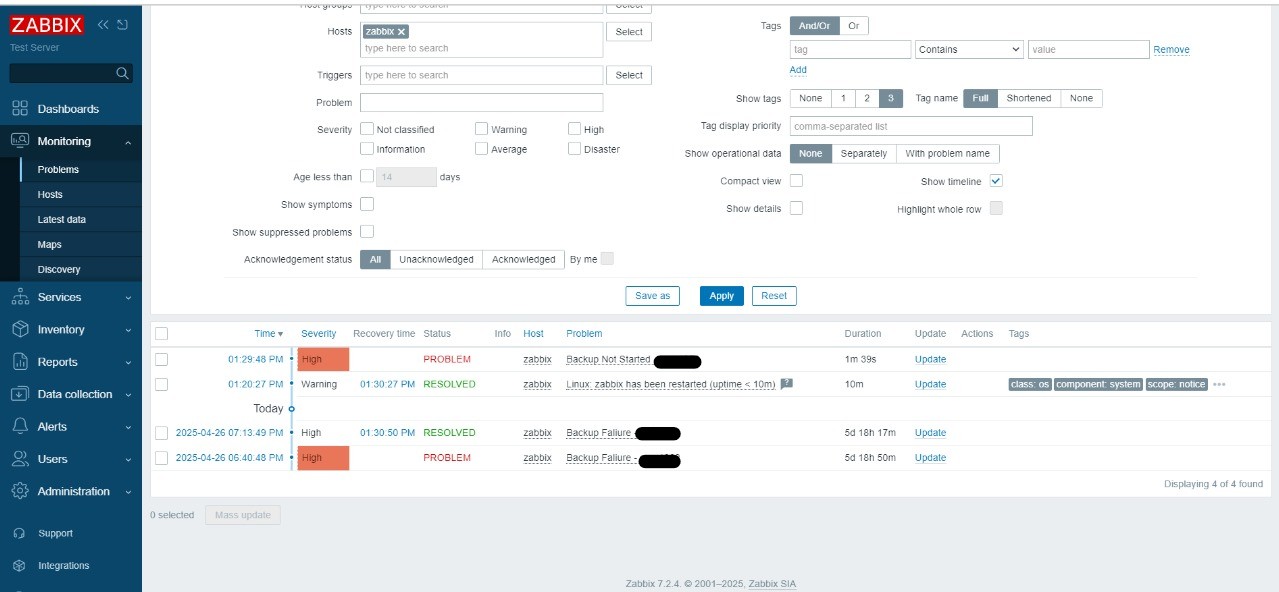Click the Administration gear icon
The image size is (1279, 592).
tap(20, 491)
